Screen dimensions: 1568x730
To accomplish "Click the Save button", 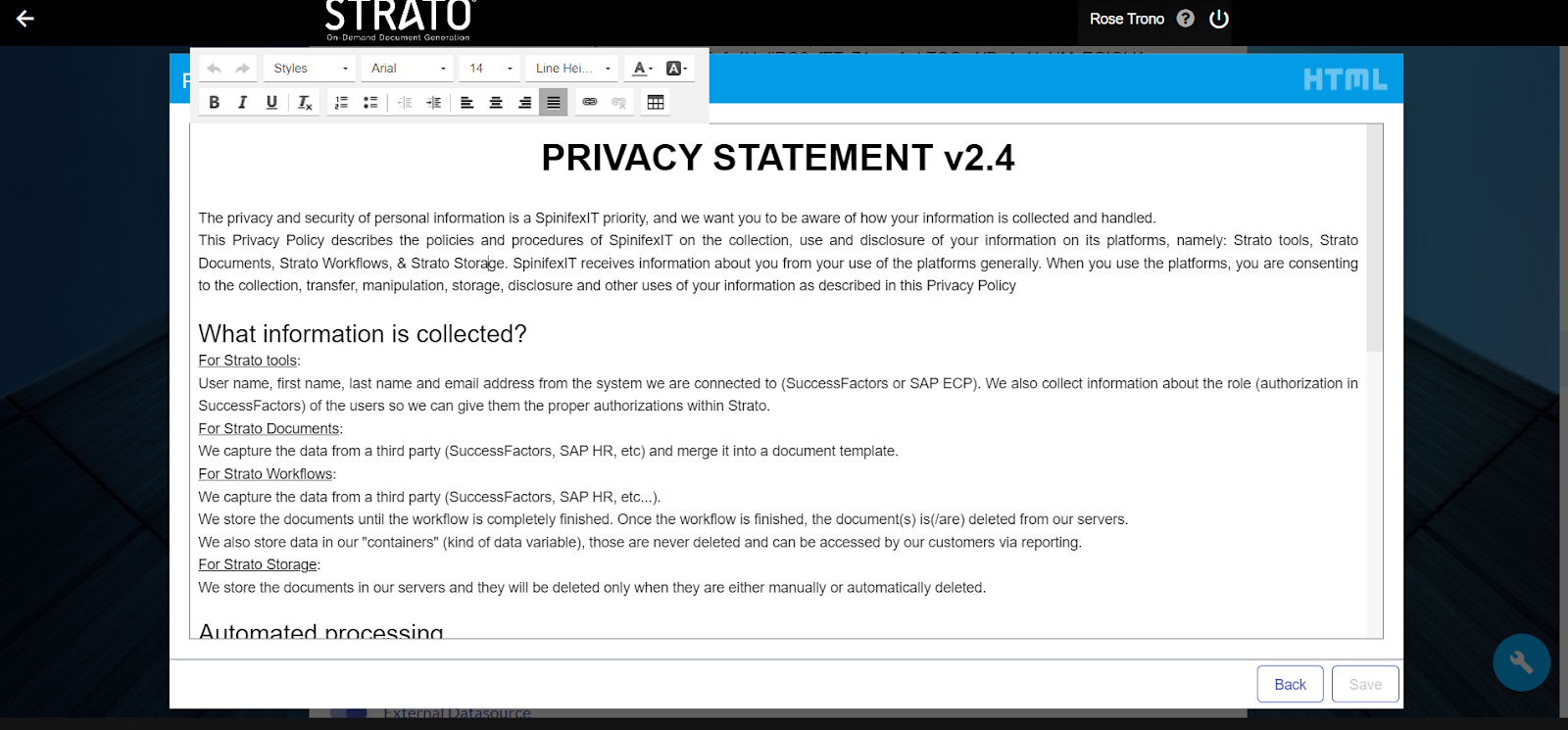I will click(1365, 684).
